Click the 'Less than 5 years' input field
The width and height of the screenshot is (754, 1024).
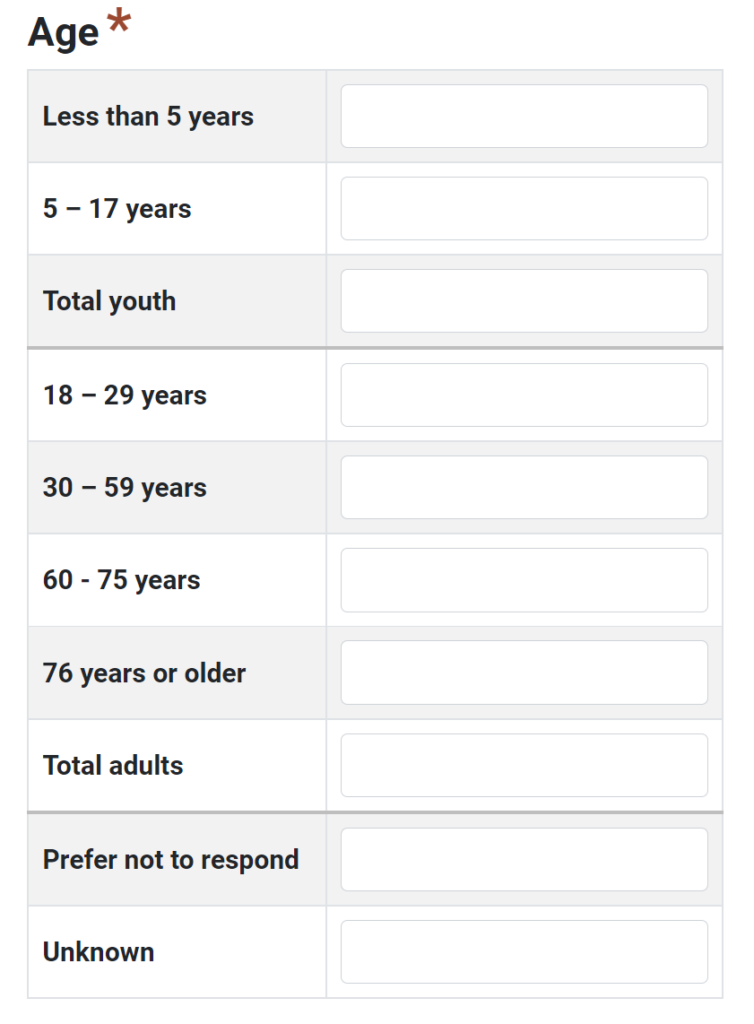point(524,116)
